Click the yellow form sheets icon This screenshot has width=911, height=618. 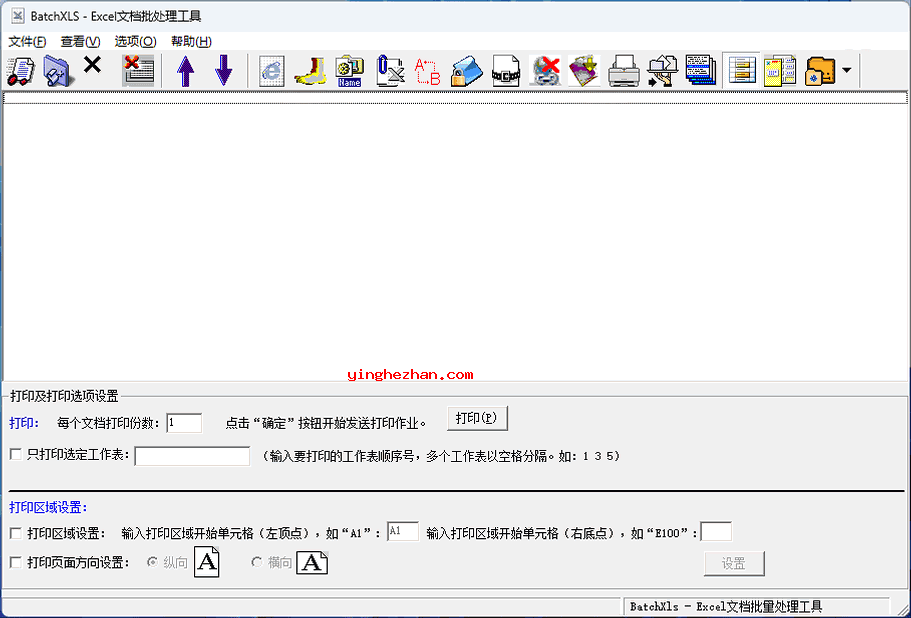[x=780, y=71]
